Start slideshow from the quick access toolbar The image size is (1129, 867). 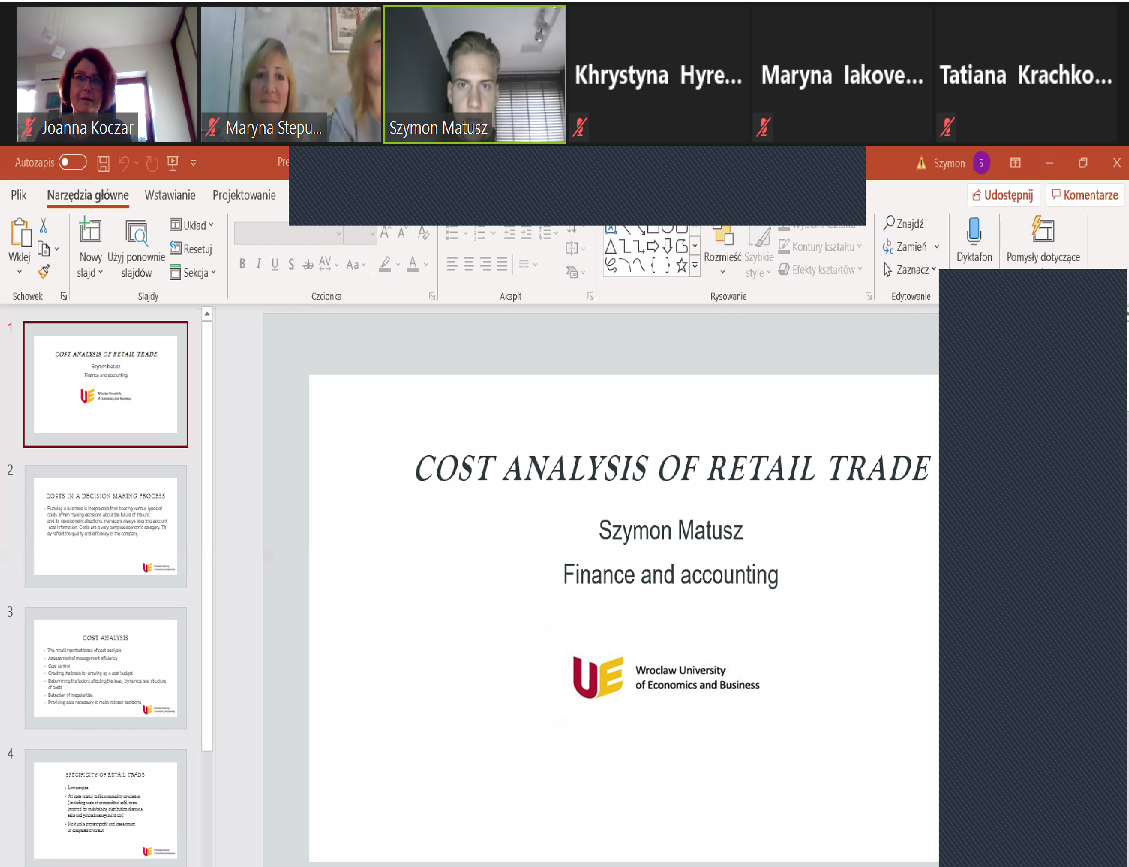(x=173, y=163)
